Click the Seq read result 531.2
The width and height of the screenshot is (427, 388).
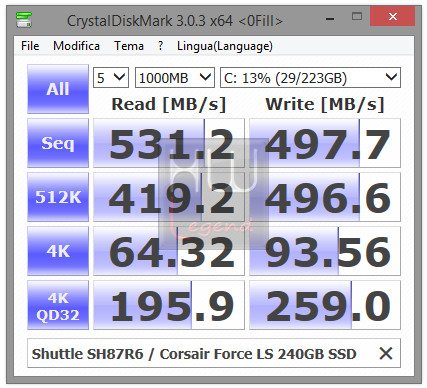pyautogui.click(x=169, y=143)
